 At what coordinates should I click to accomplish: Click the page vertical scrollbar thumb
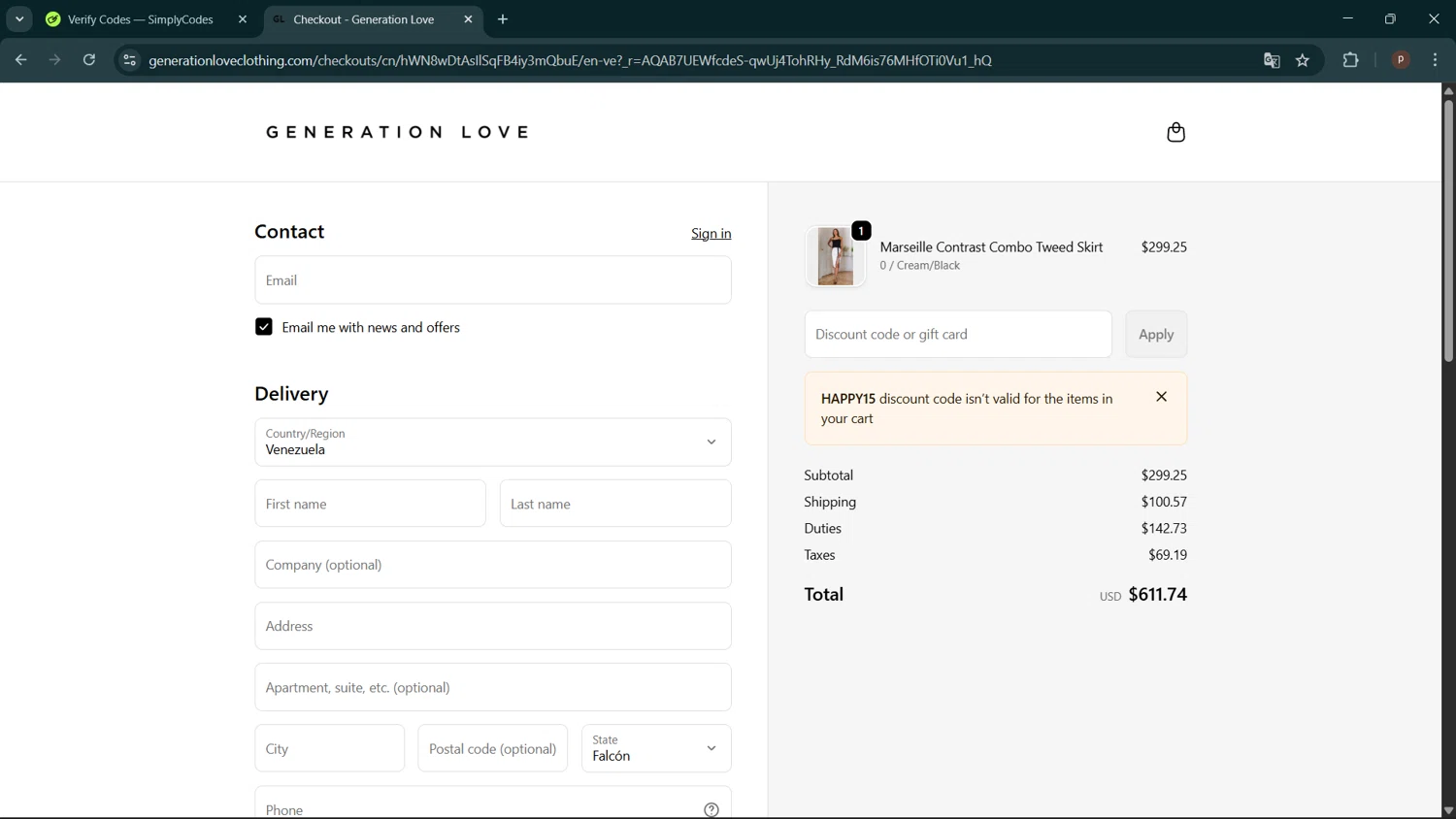[1448, 230]
